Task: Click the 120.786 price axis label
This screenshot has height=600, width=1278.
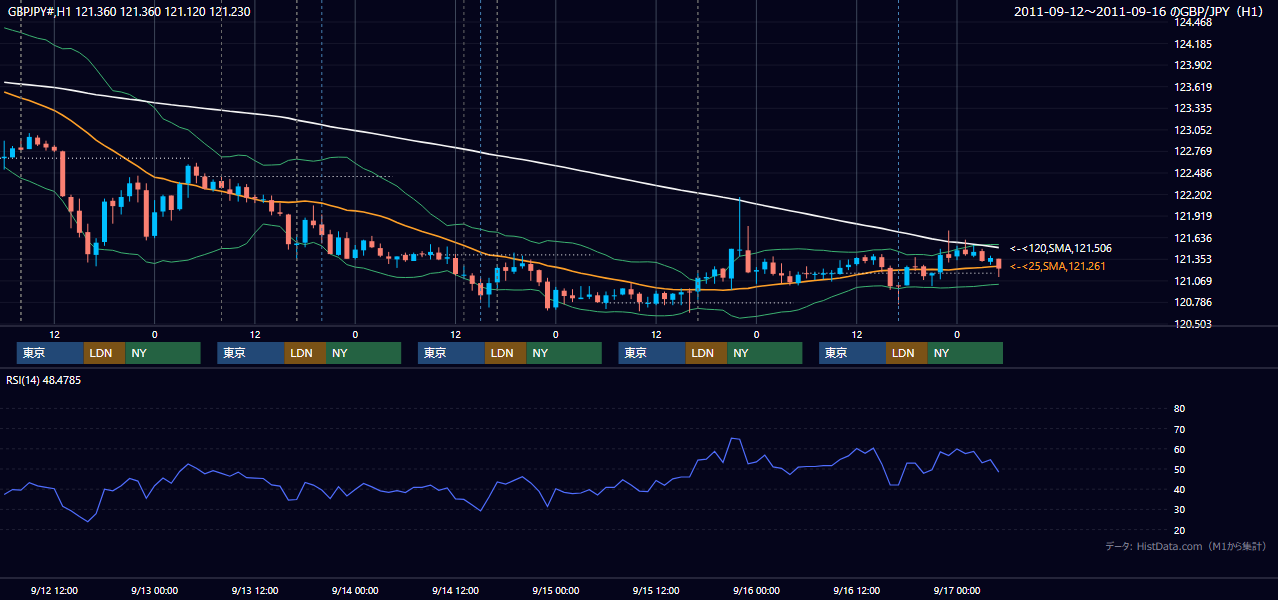Action: (1194, 302)
